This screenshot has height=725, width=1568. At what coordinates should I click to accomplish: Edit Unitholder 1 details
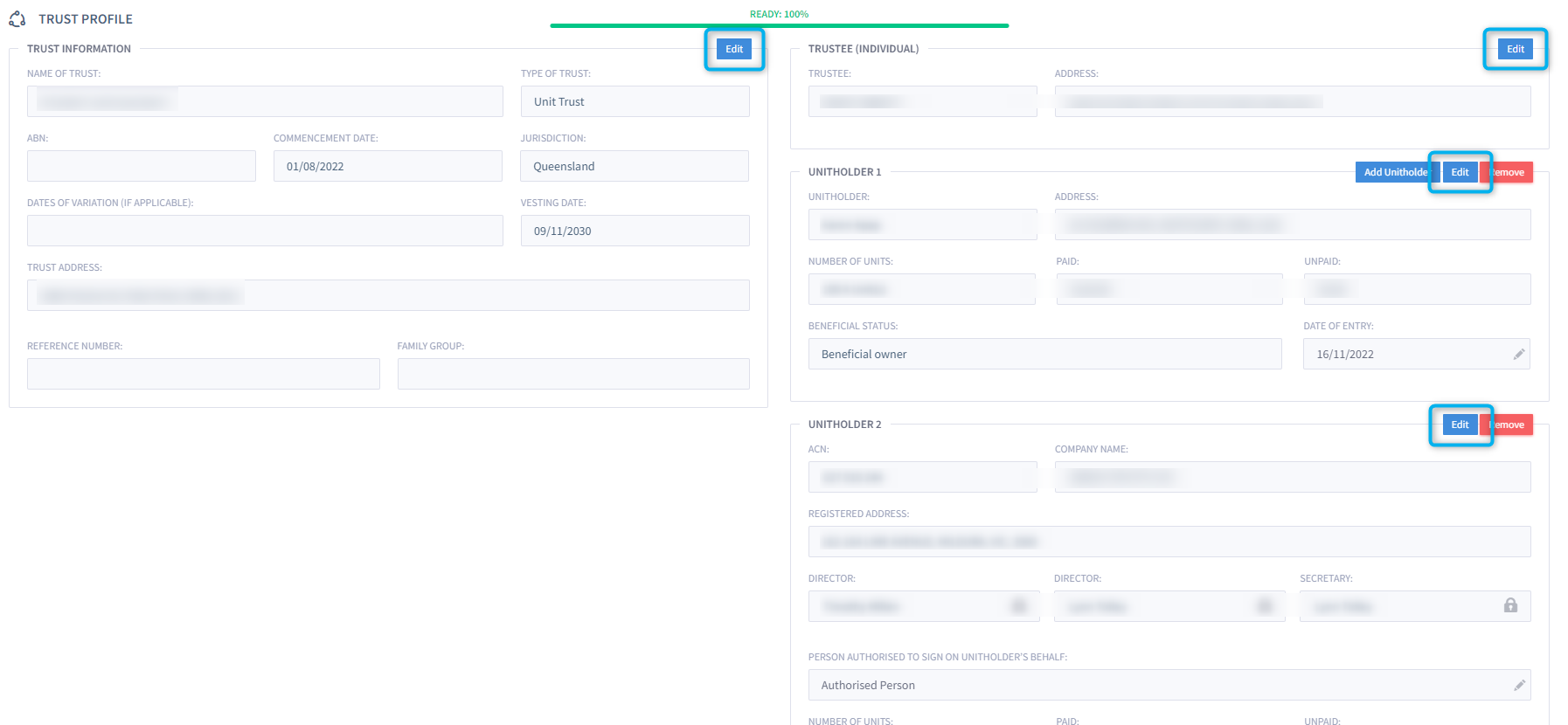[1460, 172]
